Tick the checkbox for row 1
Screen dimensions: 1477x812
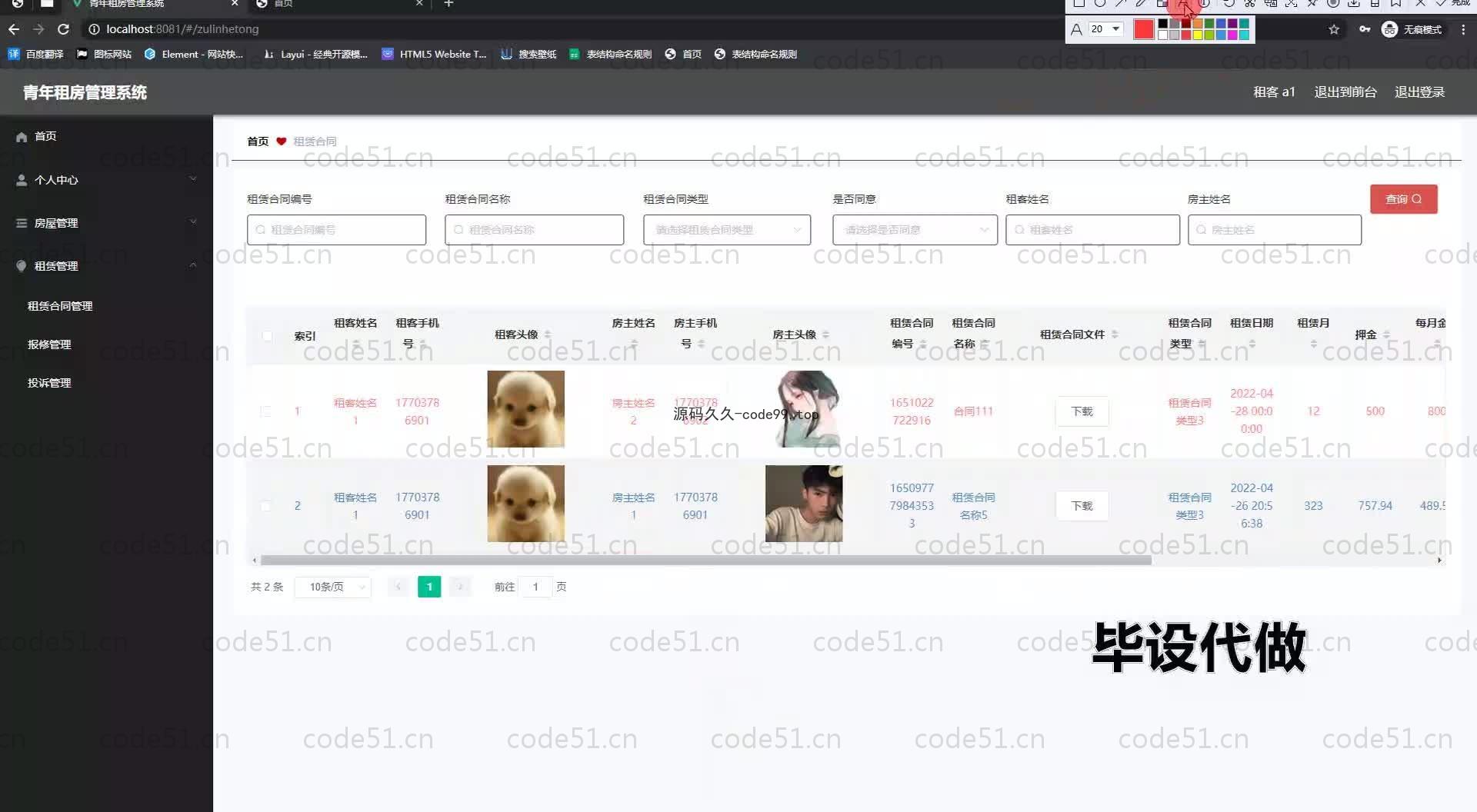pos(265,411)
